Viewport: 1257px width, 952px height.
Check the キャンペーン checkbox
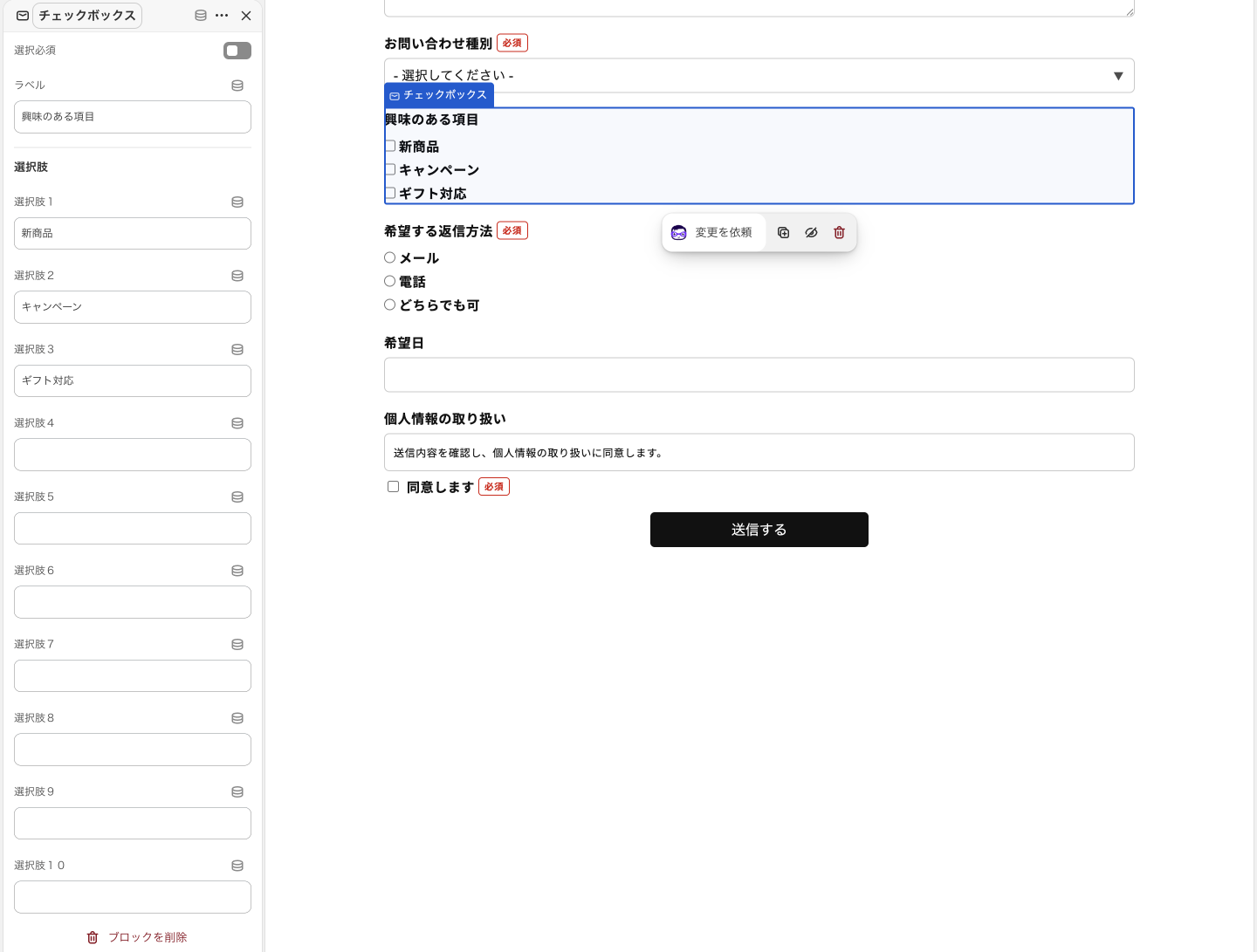pyautogui.click(x=390, y=169)
